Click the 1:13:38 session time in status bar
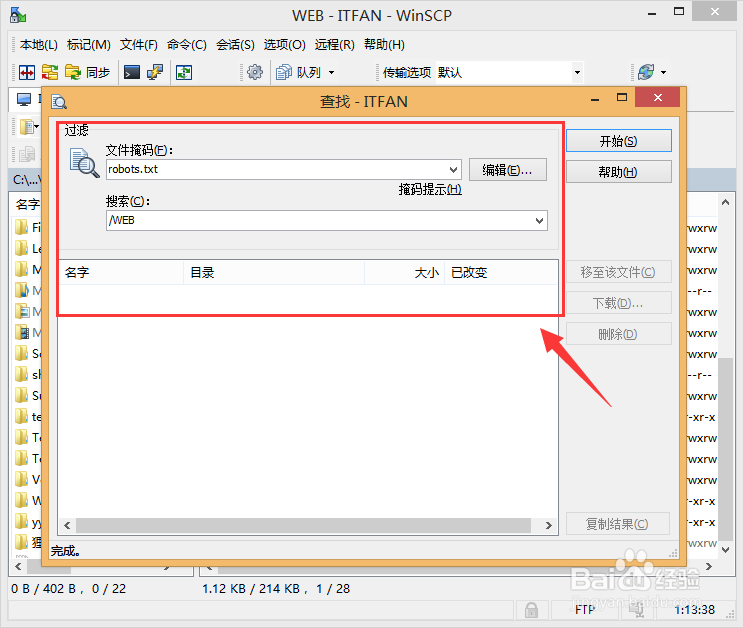This screenshot has width=744, height=628. [x=694, y=610]
